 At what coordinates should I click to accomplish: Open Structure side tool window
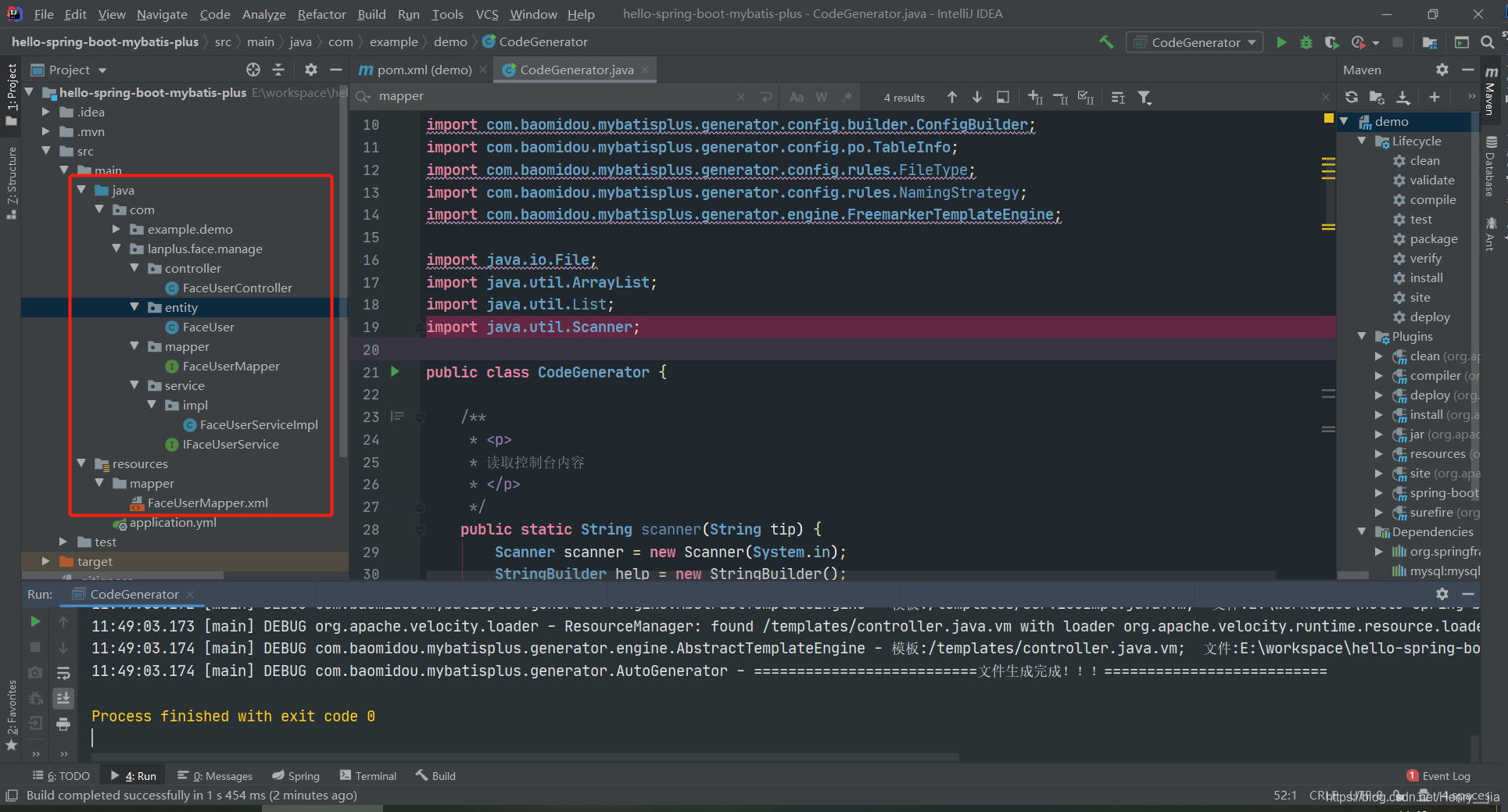pos(12,182)
